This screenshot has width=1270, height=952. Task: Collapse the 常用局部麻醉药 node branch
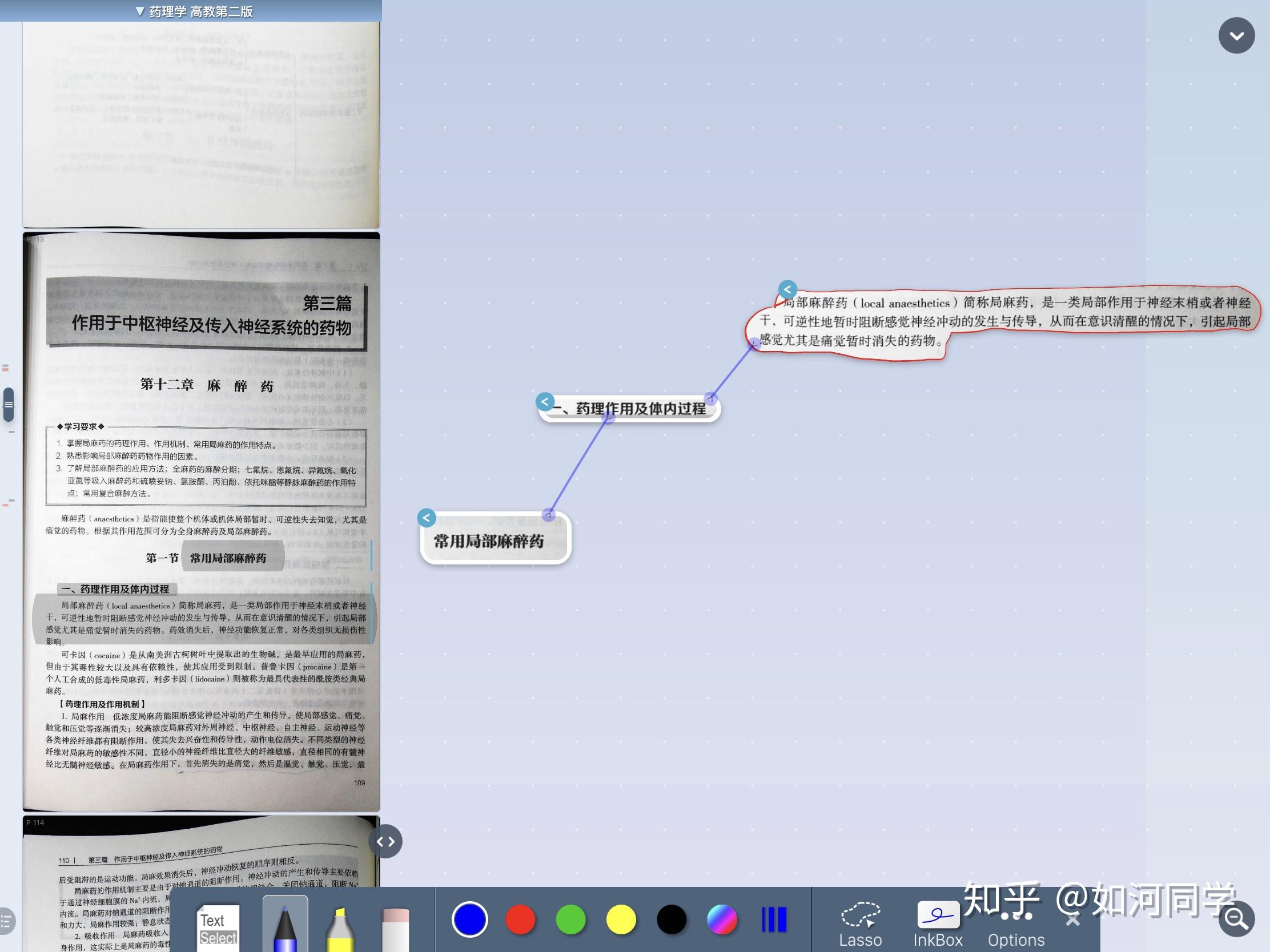(427, 518)
